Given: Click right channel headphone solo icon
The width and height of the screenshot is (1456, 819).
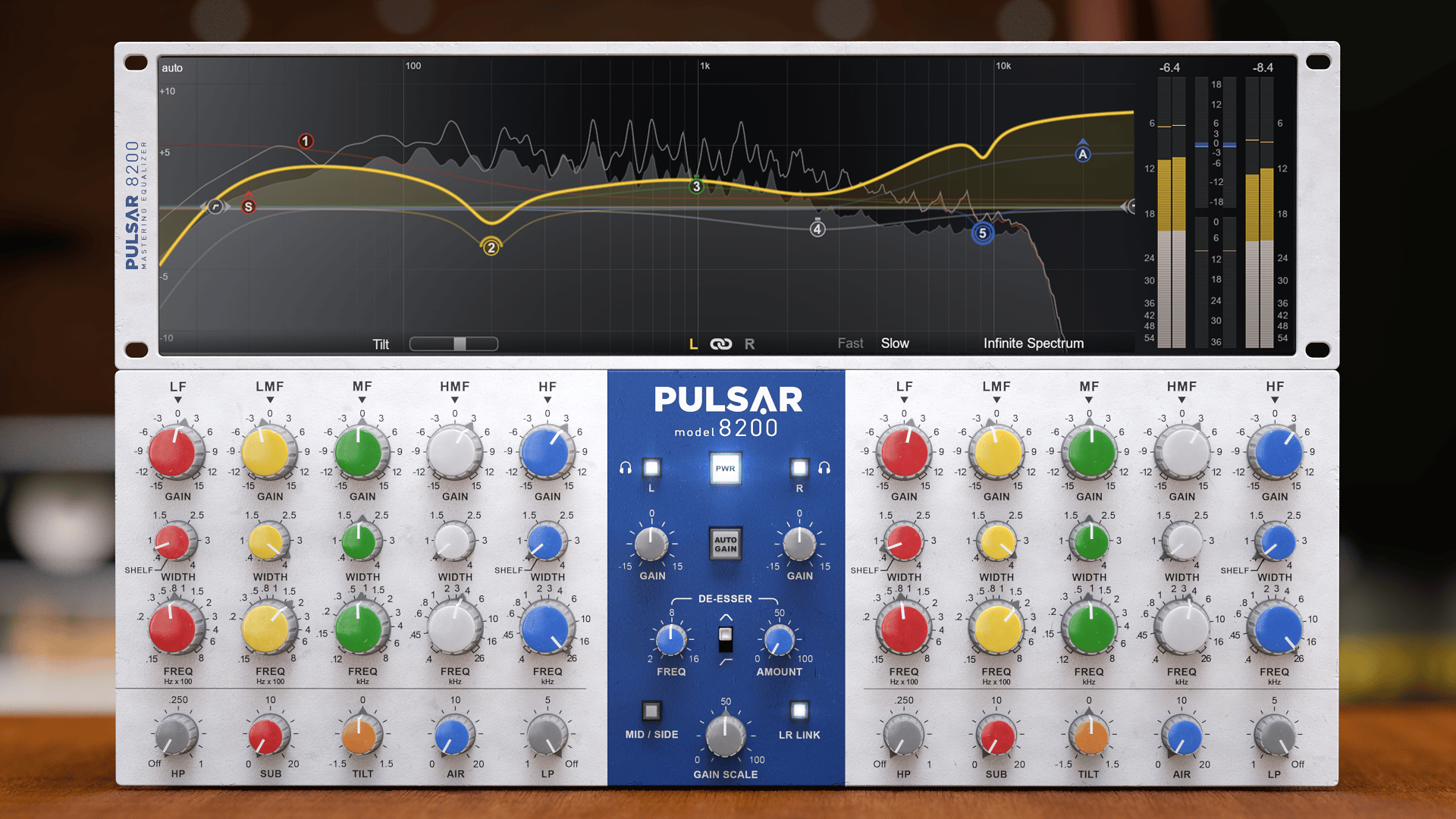Looking at the screenshot, I should point(824,468).
